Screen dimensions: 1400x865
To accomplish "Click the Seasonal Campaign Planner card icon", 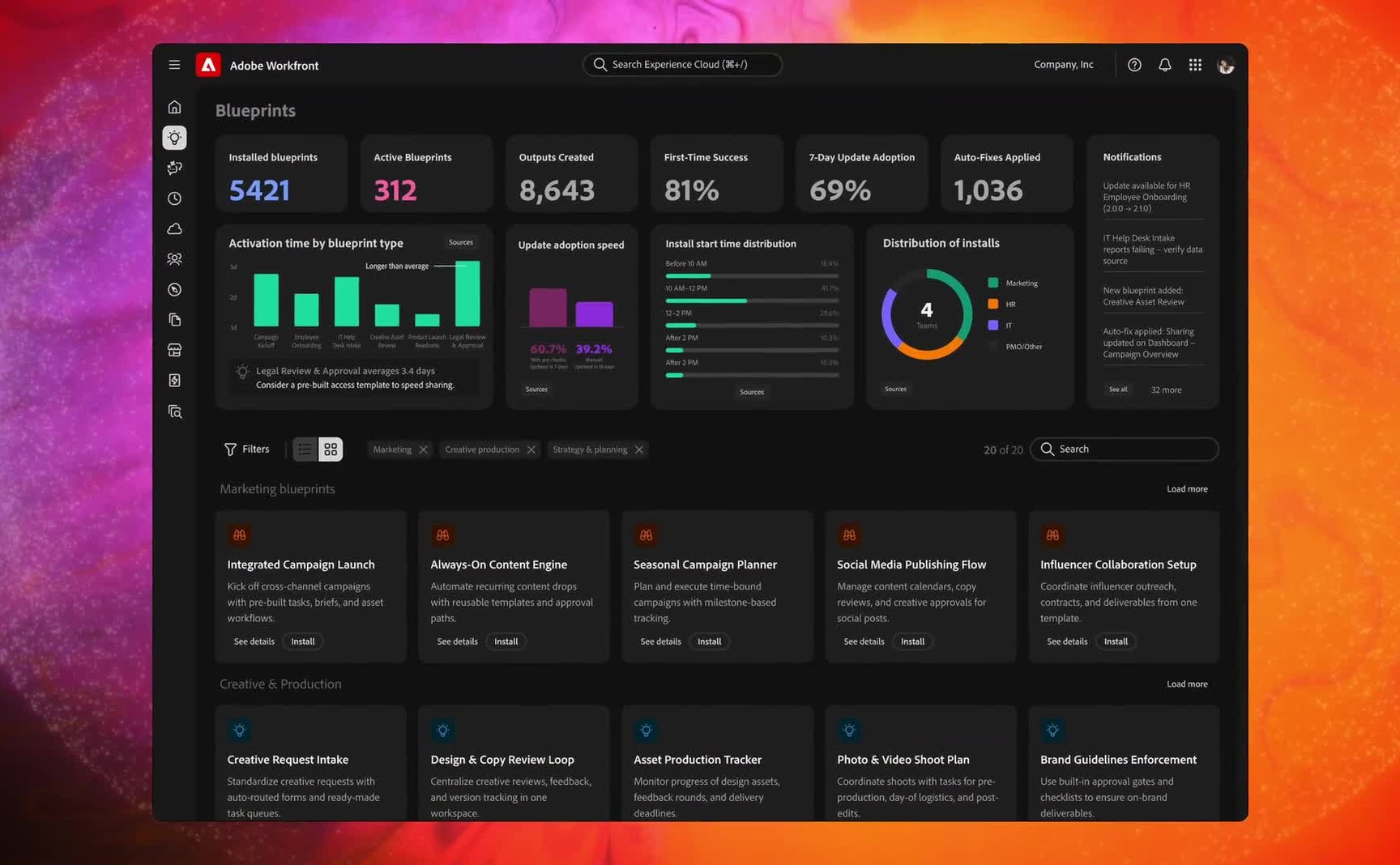I will point(646,535).
